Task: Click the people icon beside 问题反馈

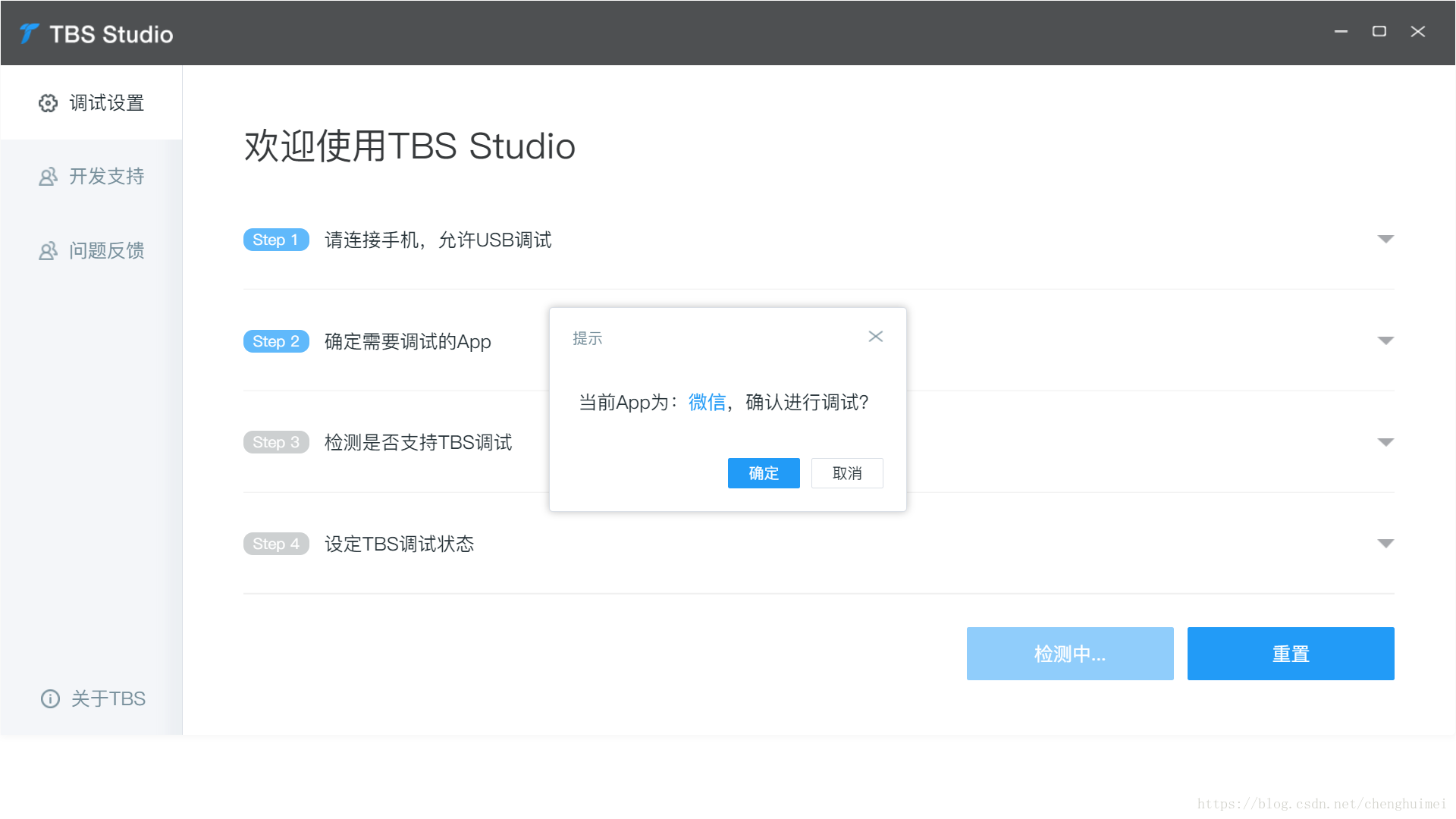Action: pyautogui.click(x=49, y=251)
